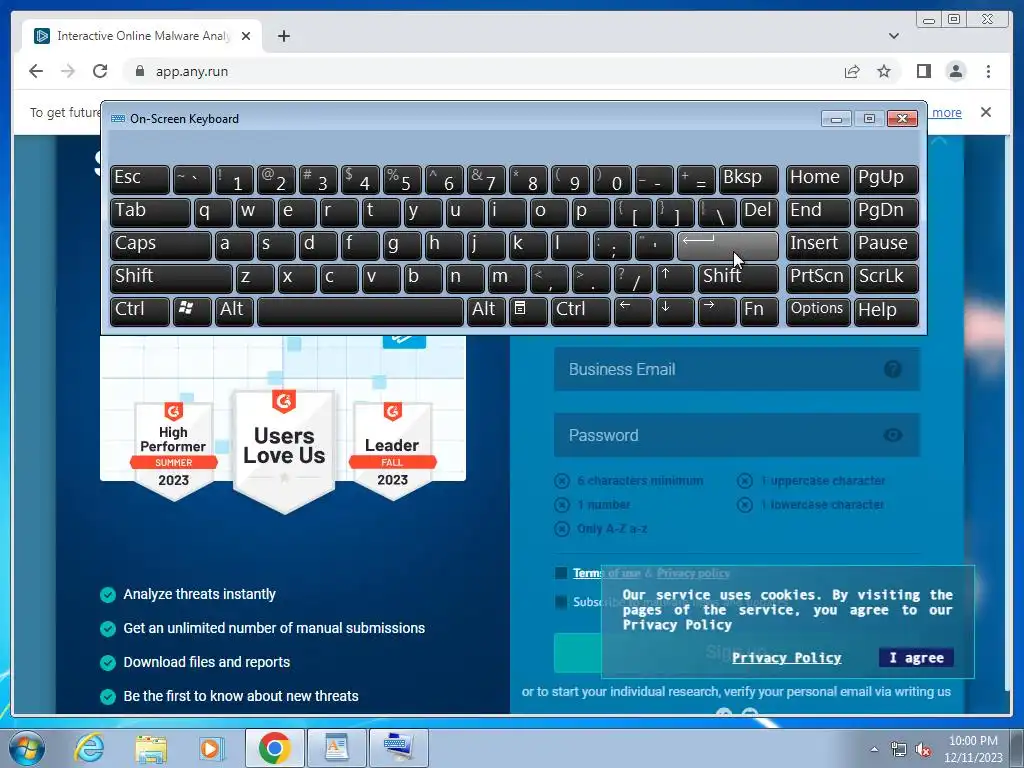
Task: Click the Password field
Action: (x=737, y=435)
